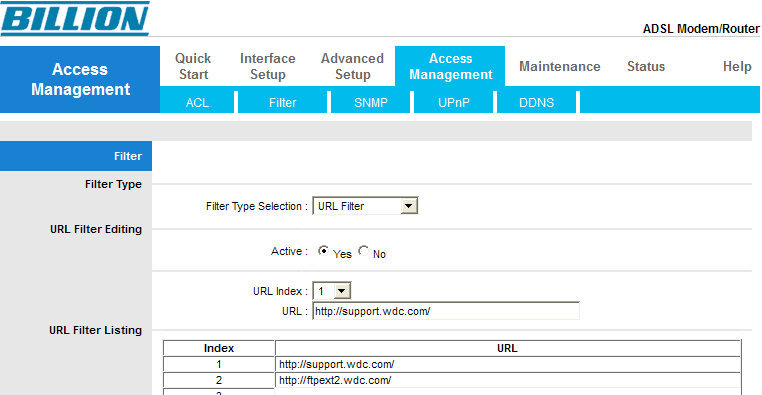Select the Access Management tab
The image size is (762, 395).
click(450, 66)
